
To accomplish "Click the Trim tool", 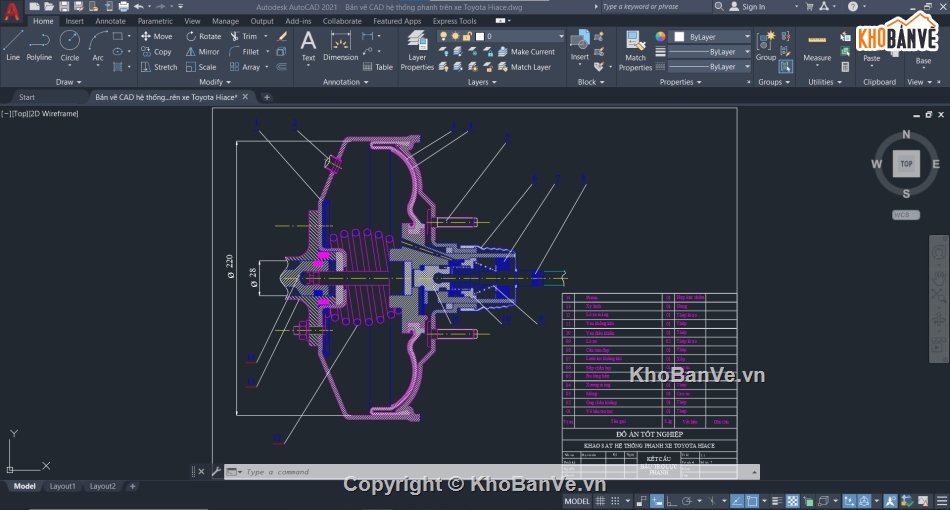I will click(x=244, y=36).
